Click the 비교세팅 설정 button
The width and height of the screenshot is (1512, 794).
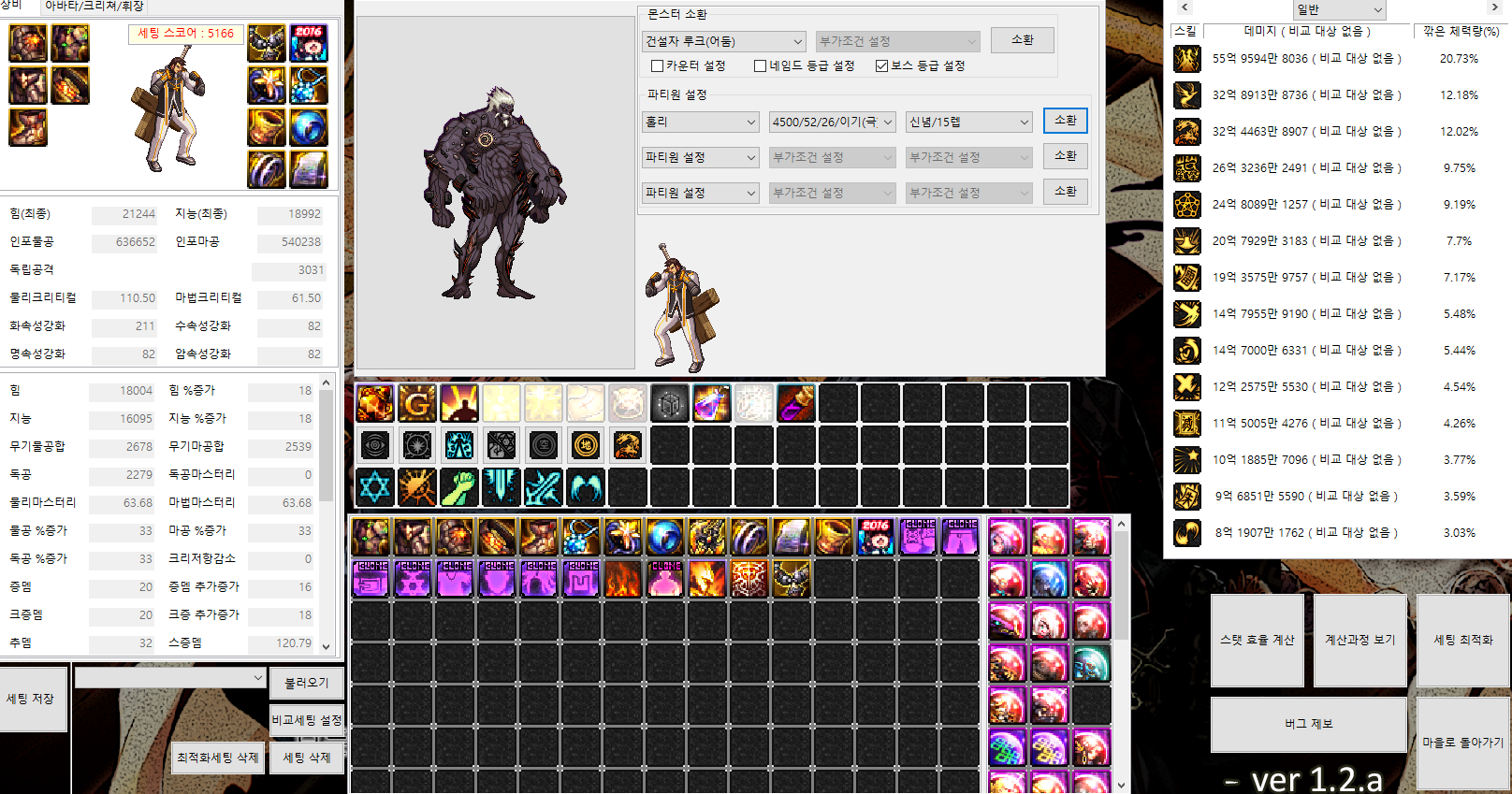point(307,720)
